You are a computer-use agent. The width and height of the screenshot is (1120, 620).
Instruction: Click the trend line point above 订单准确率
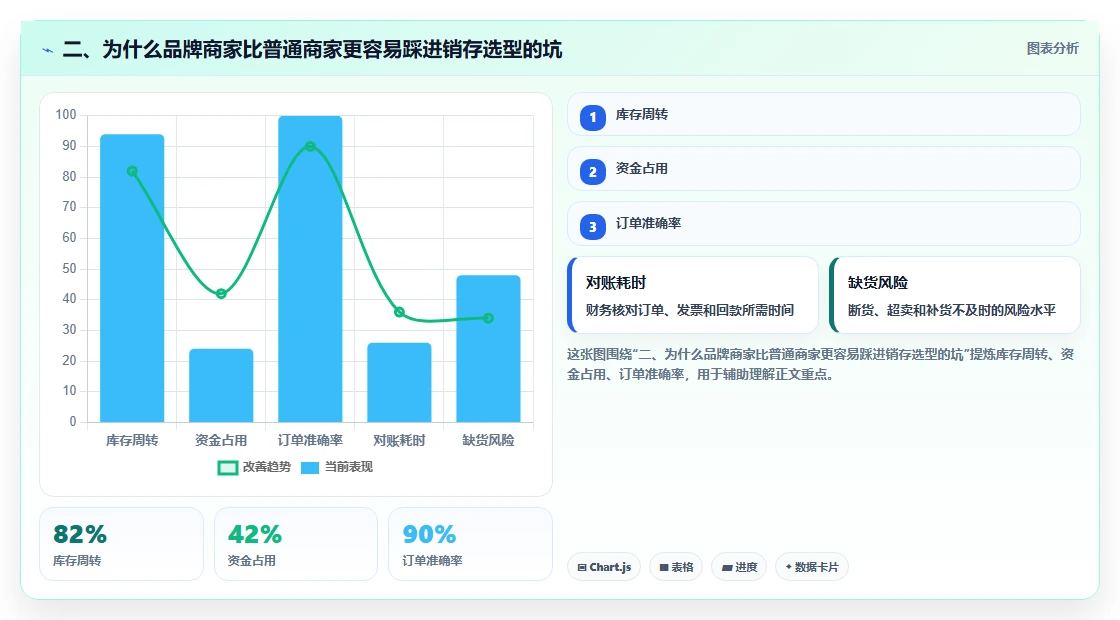tap(310, 146)
